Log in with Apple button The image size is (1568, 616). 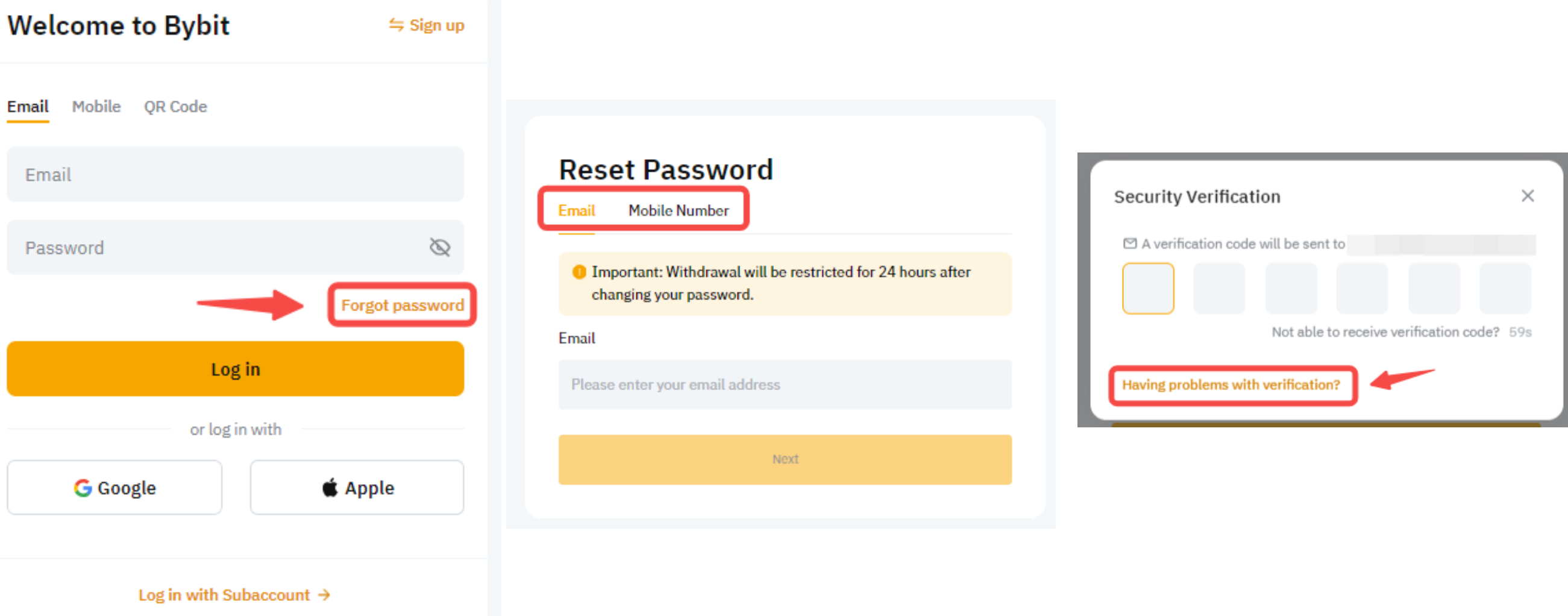[x=357, y=488]
